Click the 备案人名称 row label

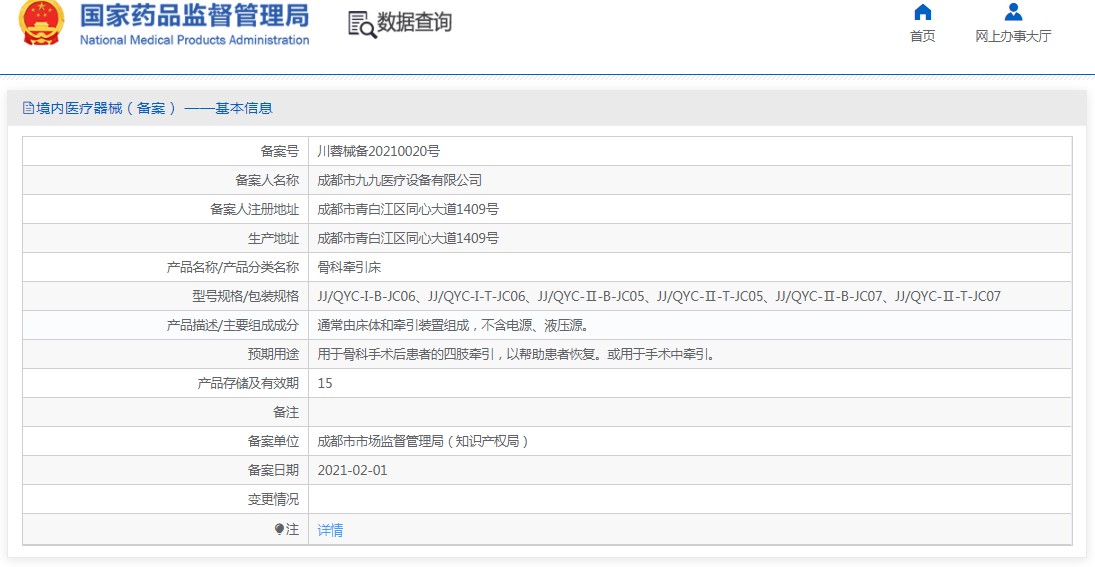[267, 180]
